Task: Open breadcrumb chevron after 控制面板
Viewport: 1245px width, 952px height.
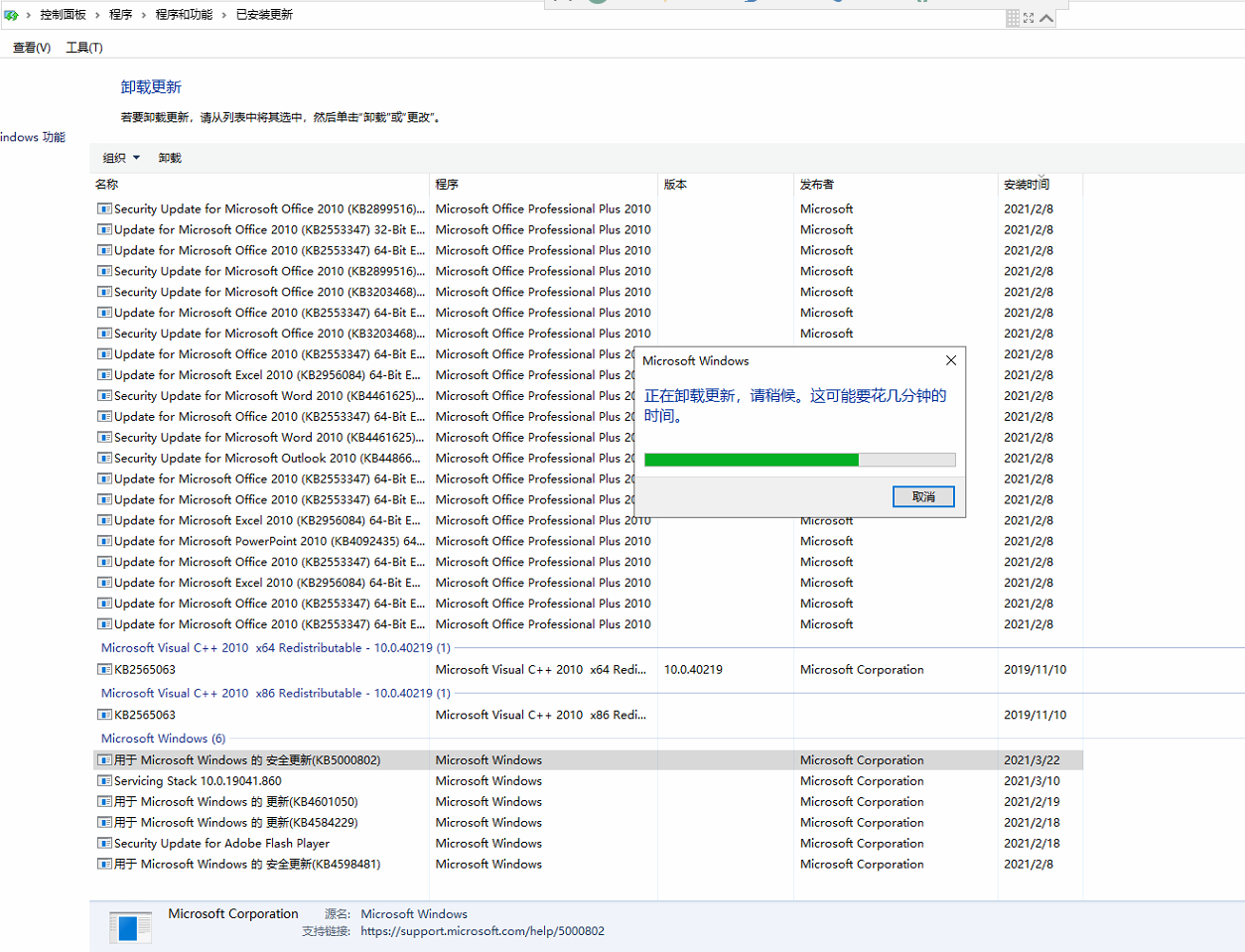Action: (97, 15)
